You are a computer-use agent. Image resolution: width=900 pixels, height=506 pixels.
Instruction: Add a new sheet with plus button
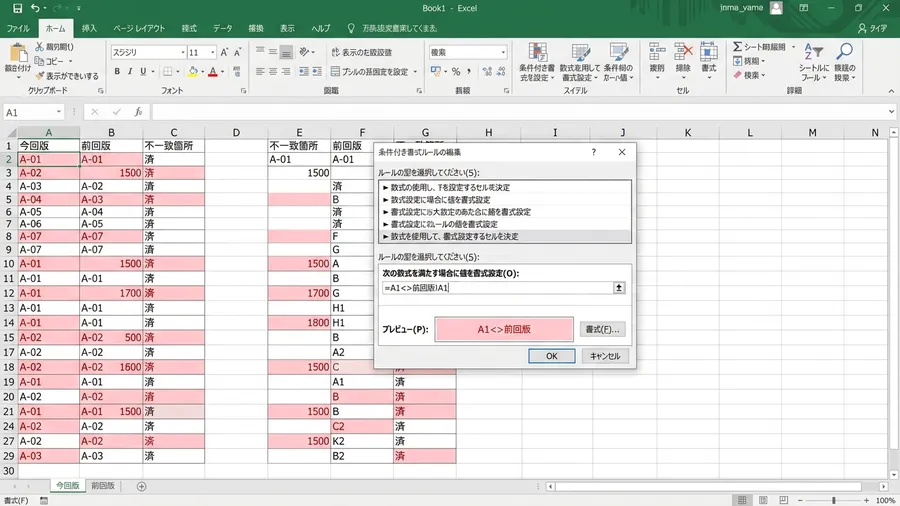(141, 486)
